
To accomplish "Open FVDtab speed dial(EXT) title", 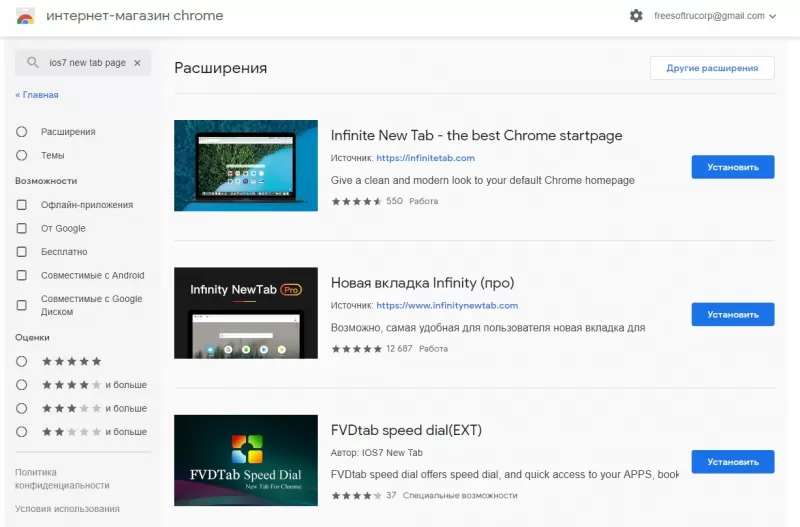I will [x=406, y=430].
